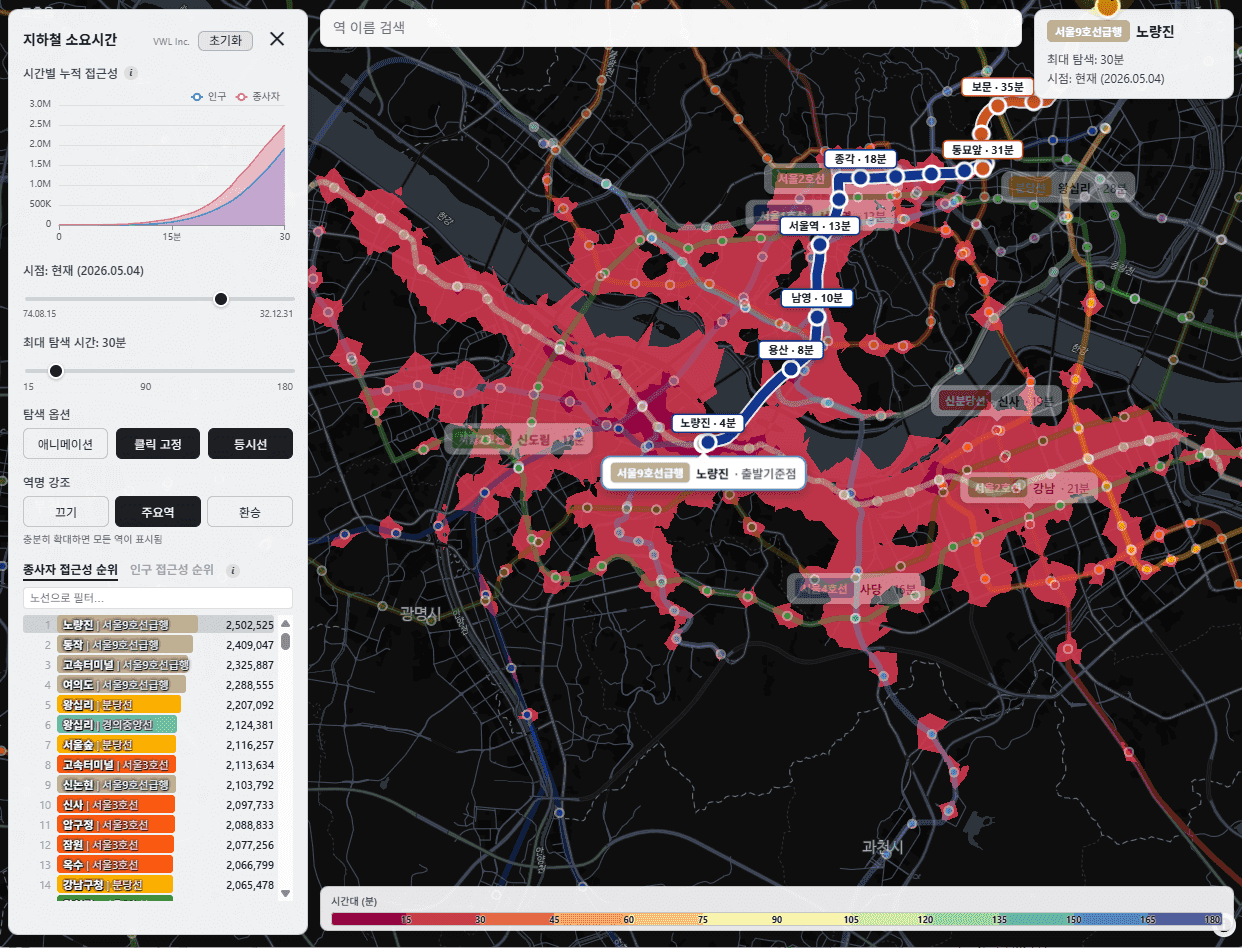The image size is (1242, 948).
Task: Click the faded 신도림 station label
Action: click(x=516, y=439)
